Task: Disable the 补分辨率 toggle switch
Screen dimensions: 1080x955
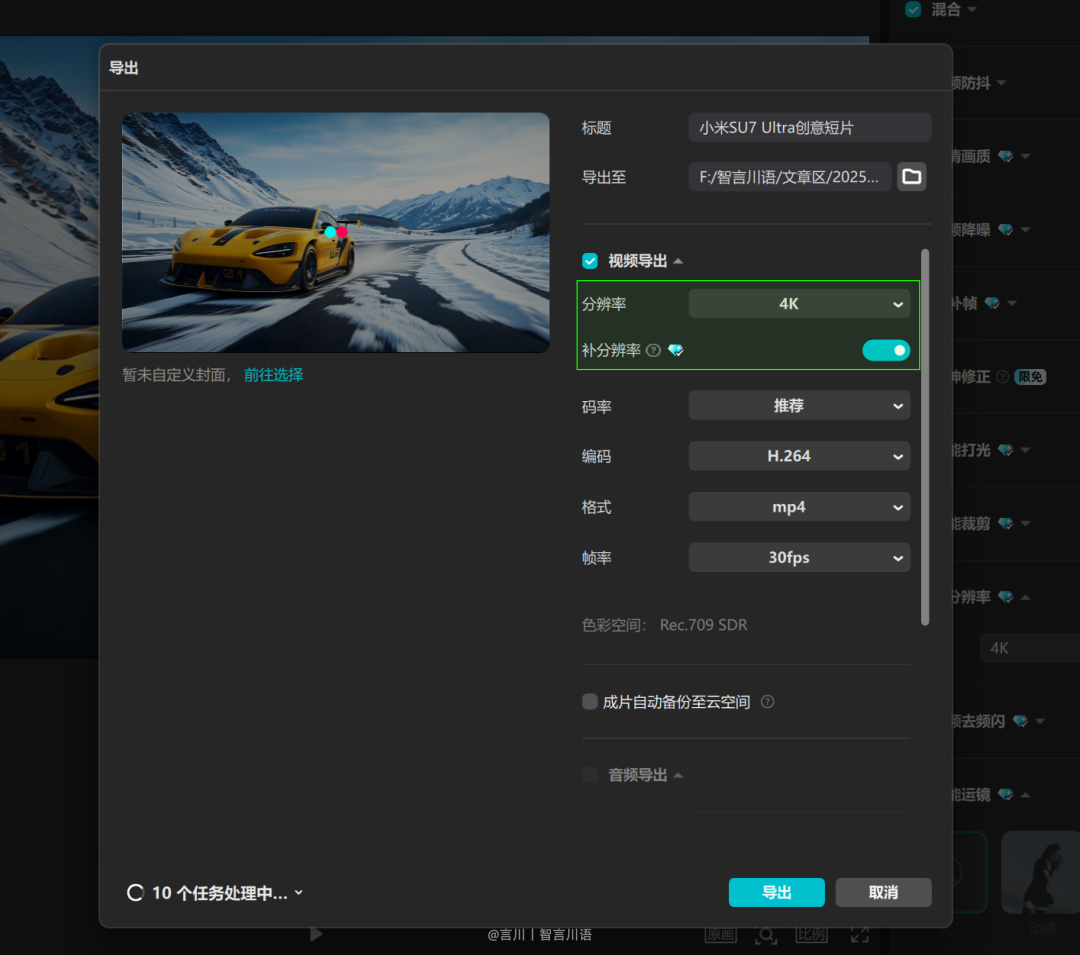Action: (x=886, y=350)
